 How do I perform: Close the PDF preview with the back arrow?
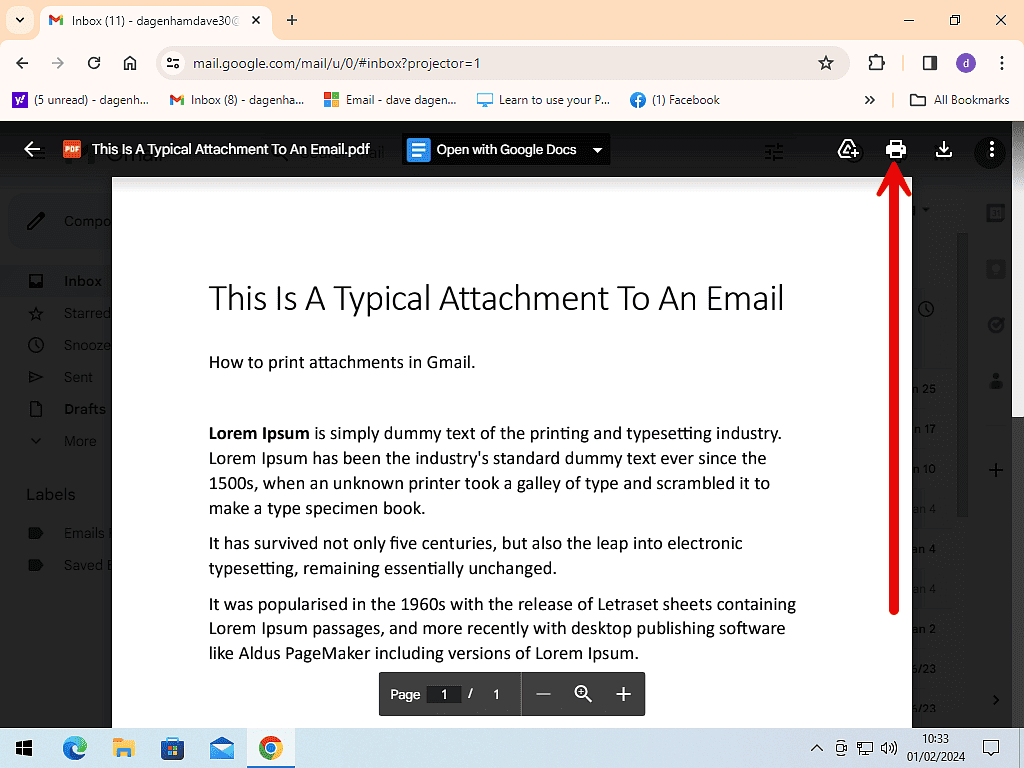(x=30, y=149)
